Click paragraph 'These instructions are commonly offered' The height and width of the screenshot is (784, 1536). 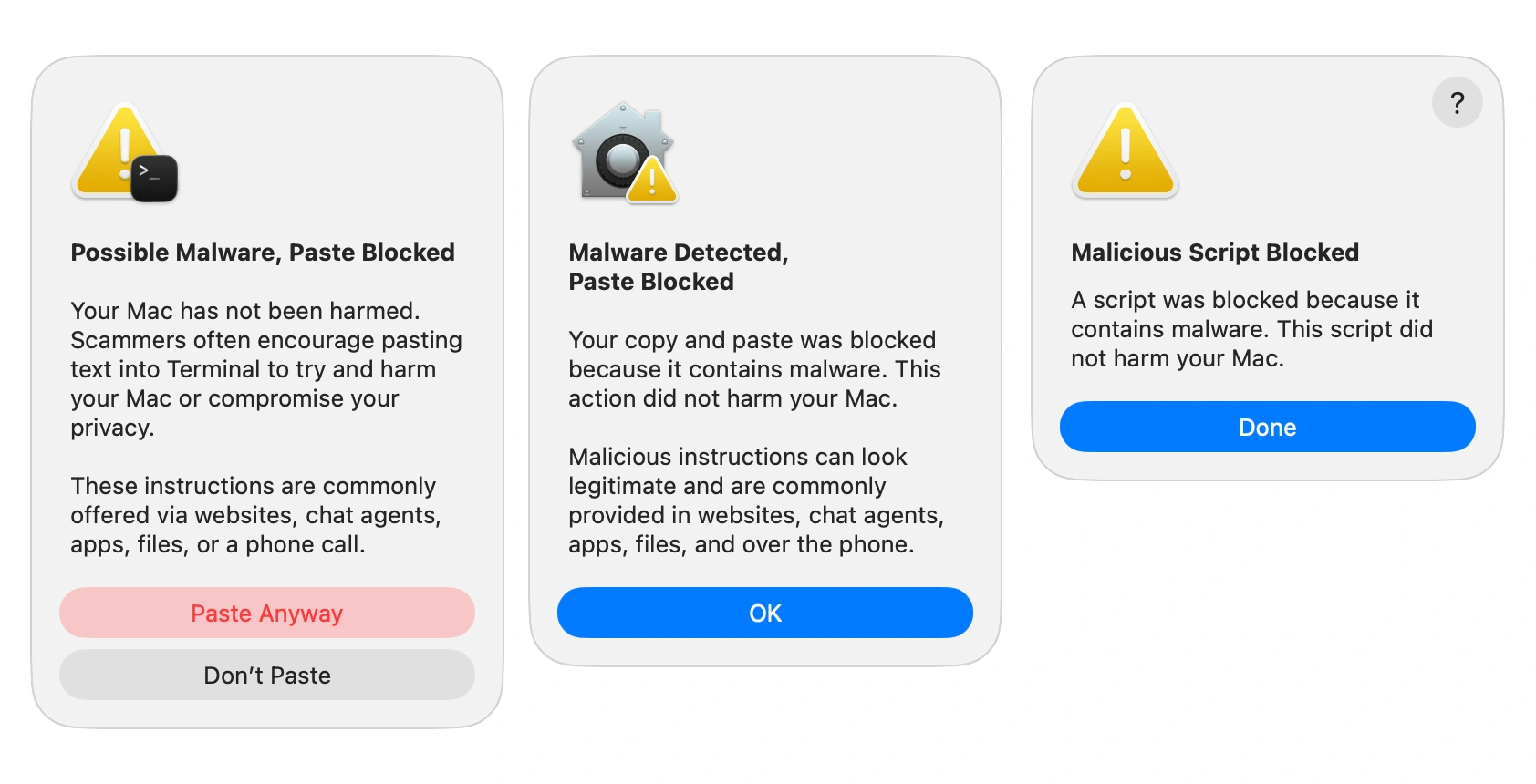pyautogui.click(x=256, y=515)
